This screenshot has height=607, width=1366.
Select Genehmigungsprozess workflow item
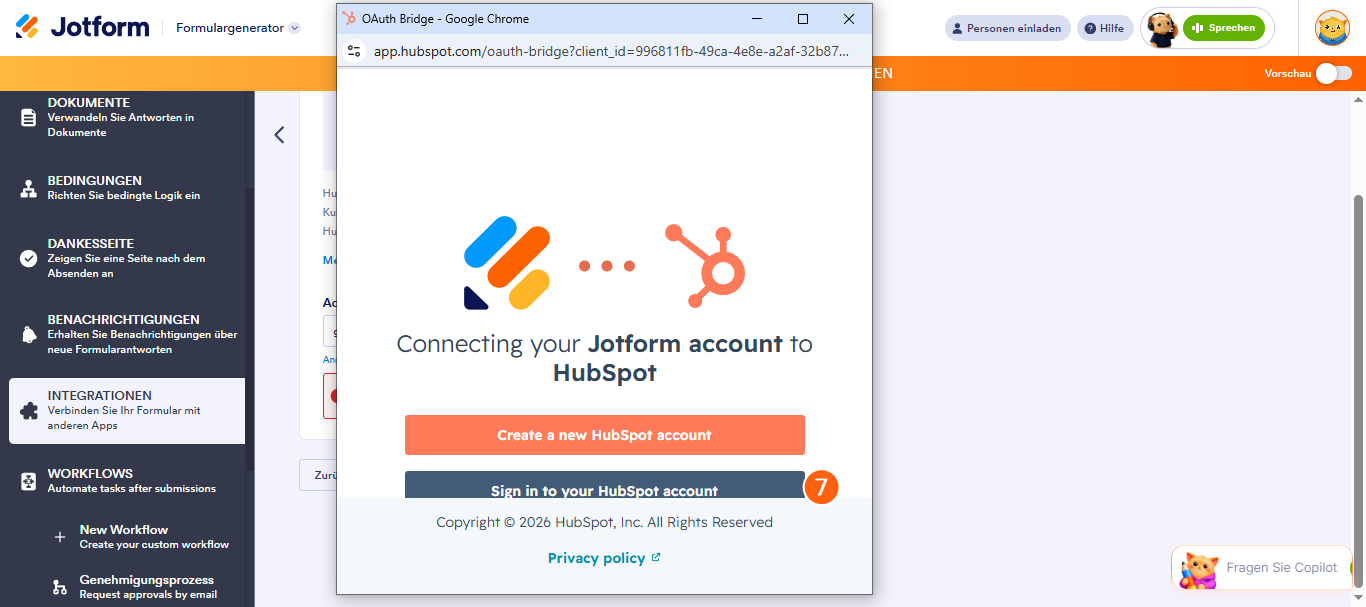148,587
